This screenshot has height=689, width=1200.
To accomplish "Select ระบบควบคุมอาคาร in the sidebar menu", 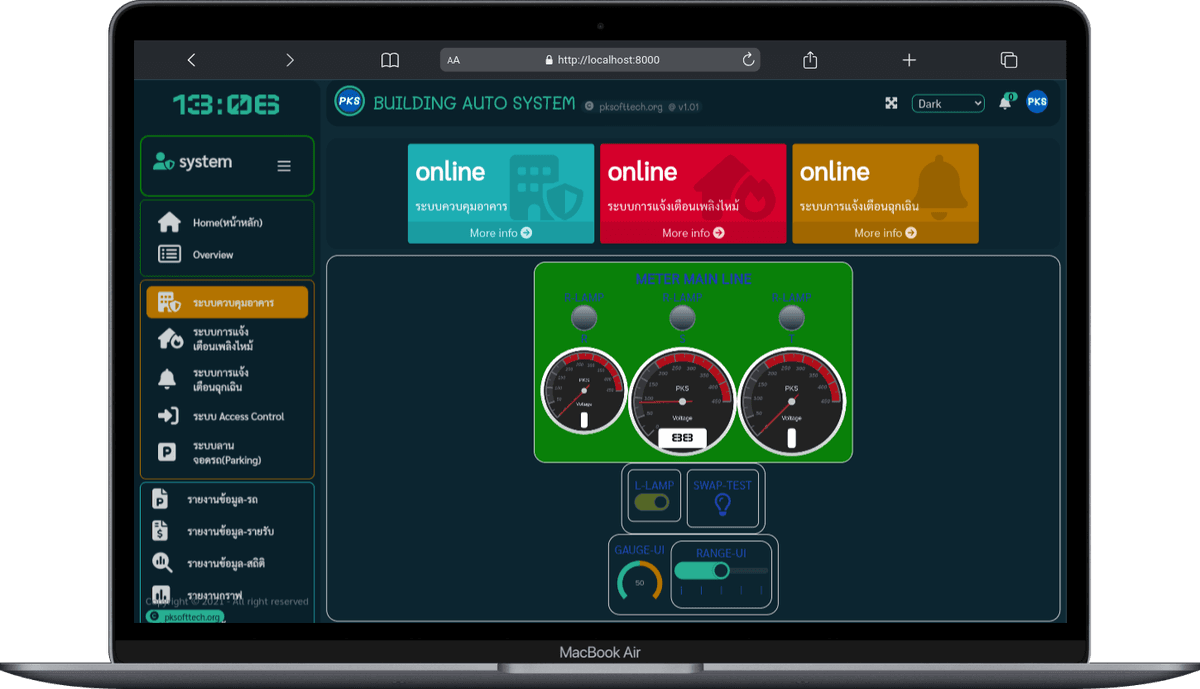I will tap(227, 302).
